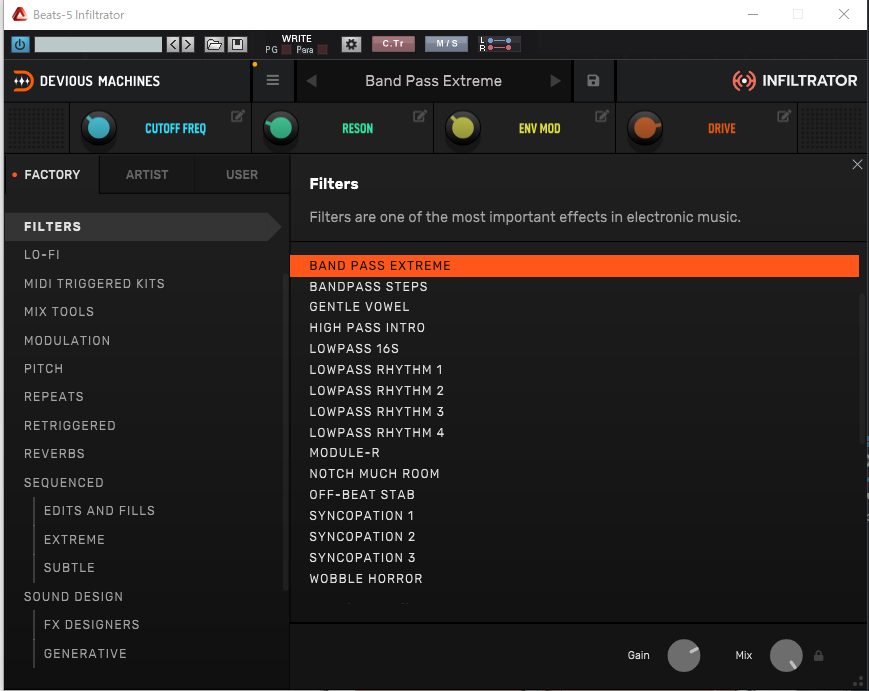
Task: Close the preset browser panel
Action: click(857, 165)
